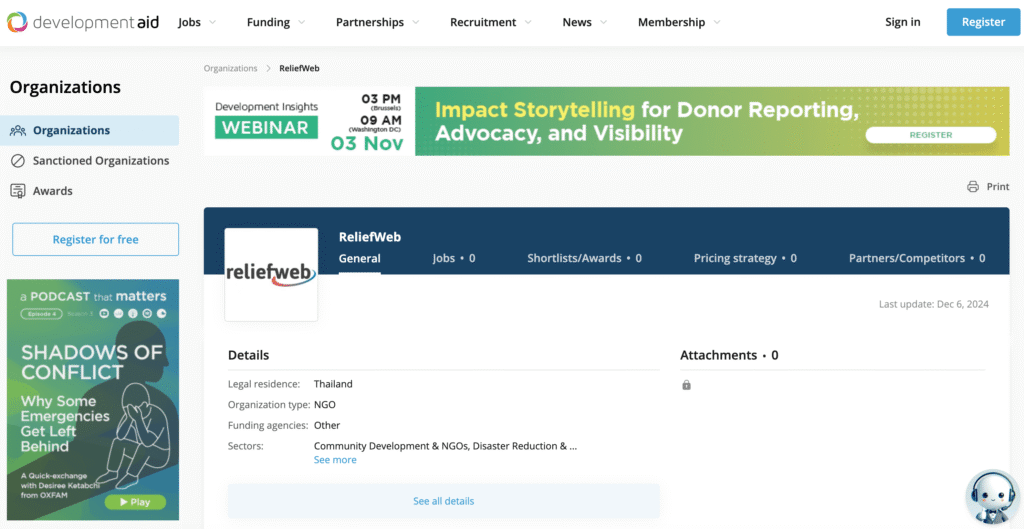Expand sectors with See more link
Image resolution: width=1024 pixels, height=529 pixels.
[335, 460]
